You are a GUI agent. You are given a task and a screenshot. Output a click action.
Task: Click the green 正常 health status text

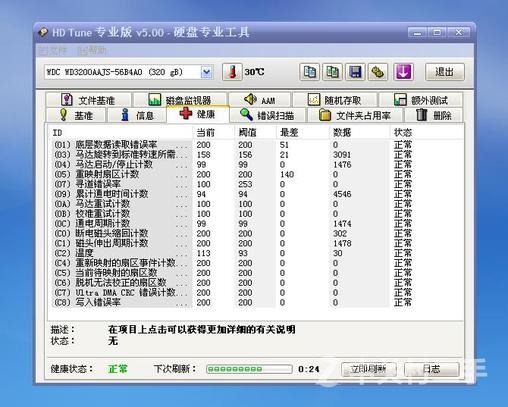118,369
